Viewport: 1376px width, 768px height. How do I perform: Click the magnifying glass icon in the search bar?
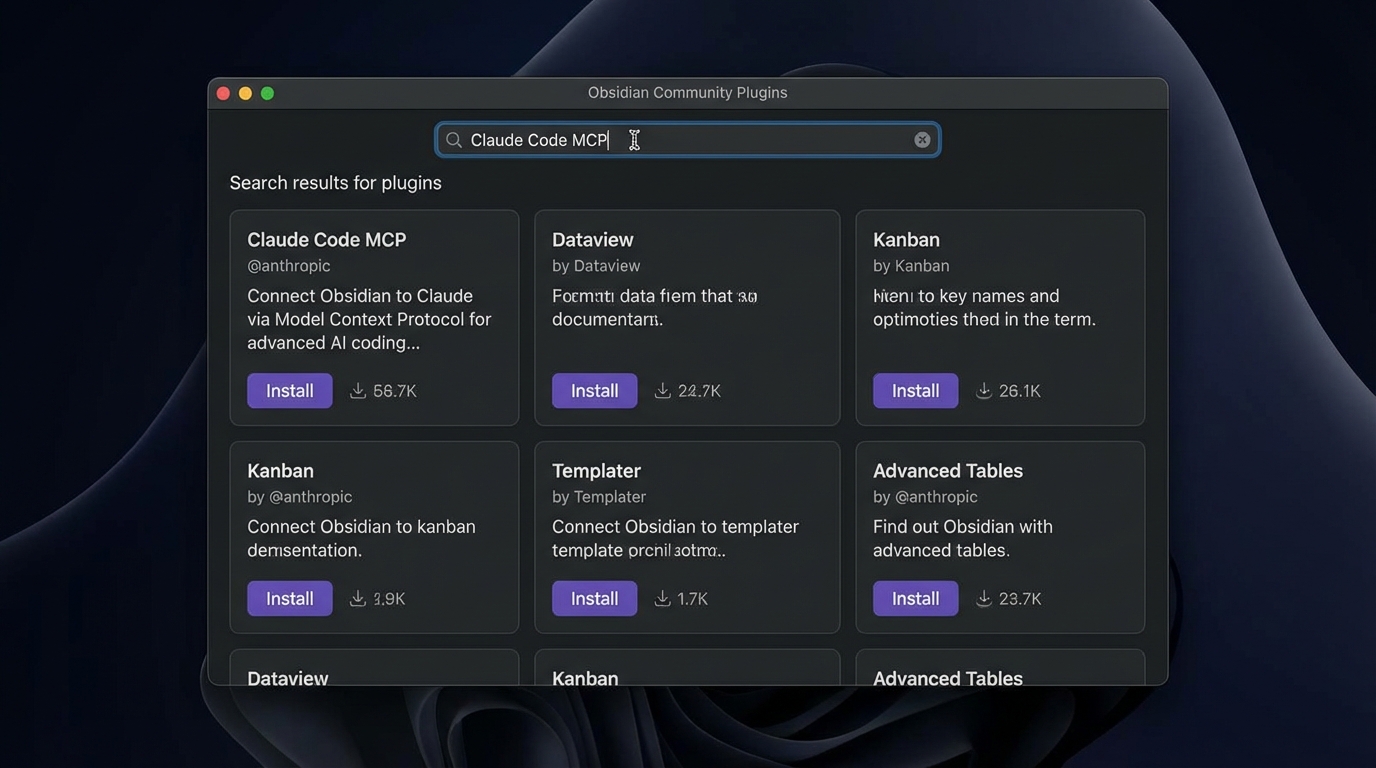pyautogui.click(x=453, y=139)
